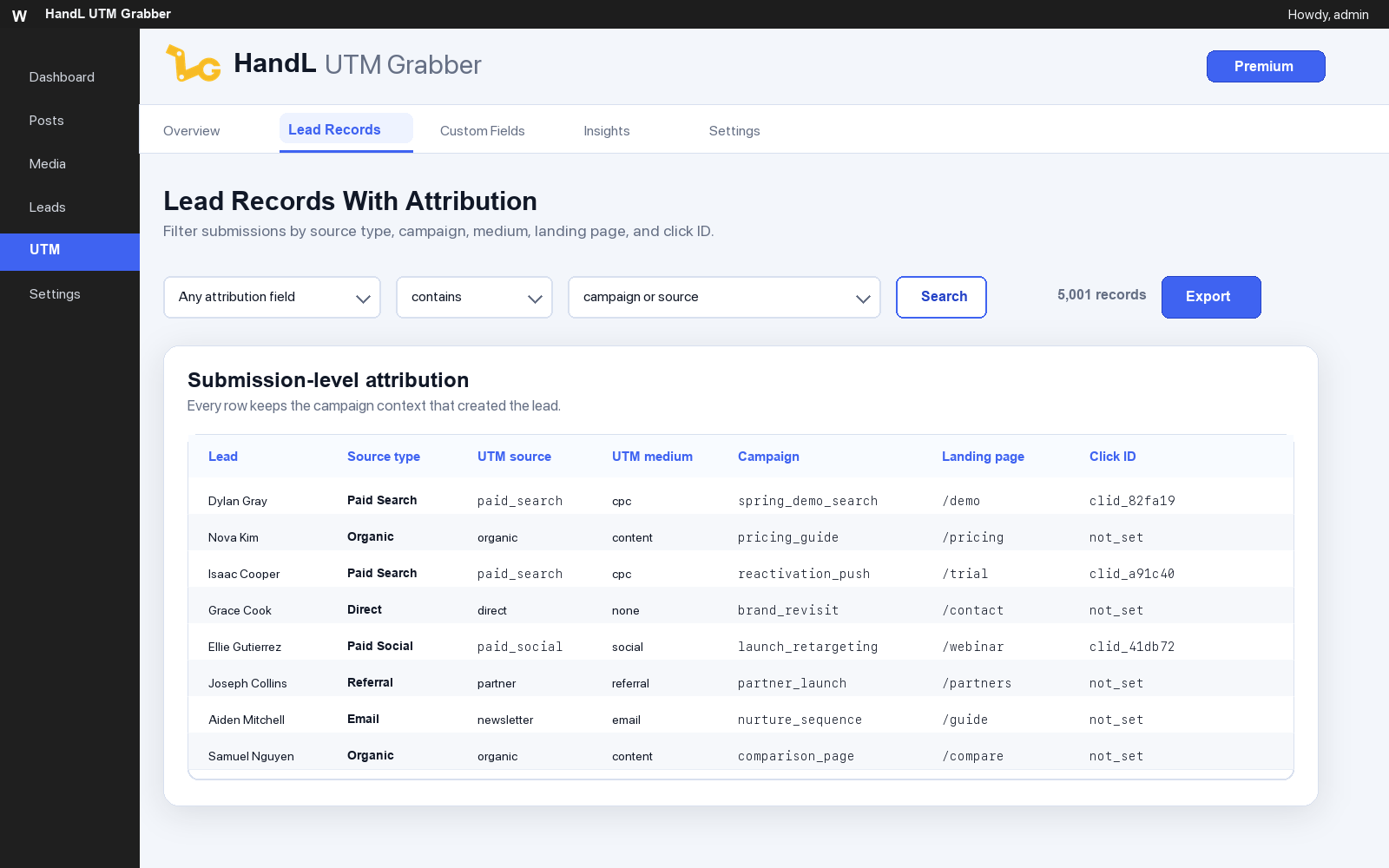This screenshot has height=868, width=1389.
Task: Select UTM in the sidebar
Action: (69, 252)
